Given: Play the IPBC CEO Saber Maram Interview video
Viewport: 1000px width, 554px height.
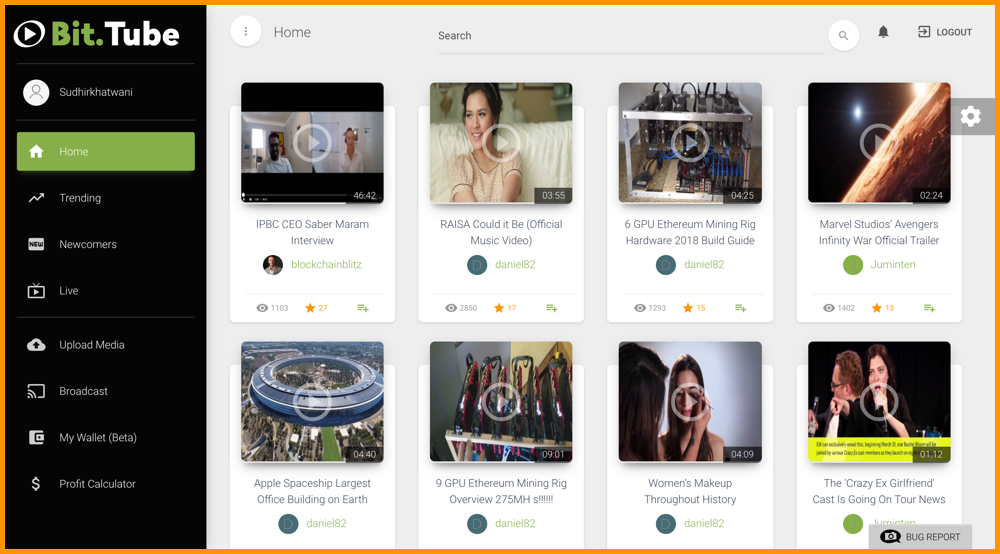Looking at the screenshot, I should [x=312, y=143].
